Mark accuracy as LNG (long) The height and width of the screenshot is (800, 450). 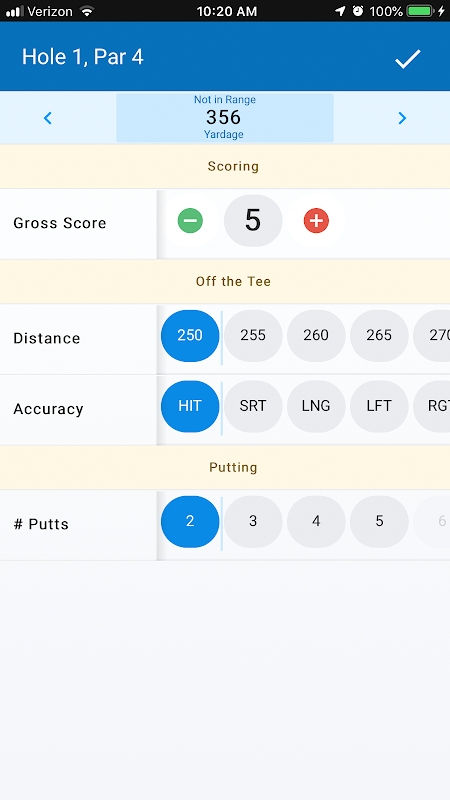point(316,407)
